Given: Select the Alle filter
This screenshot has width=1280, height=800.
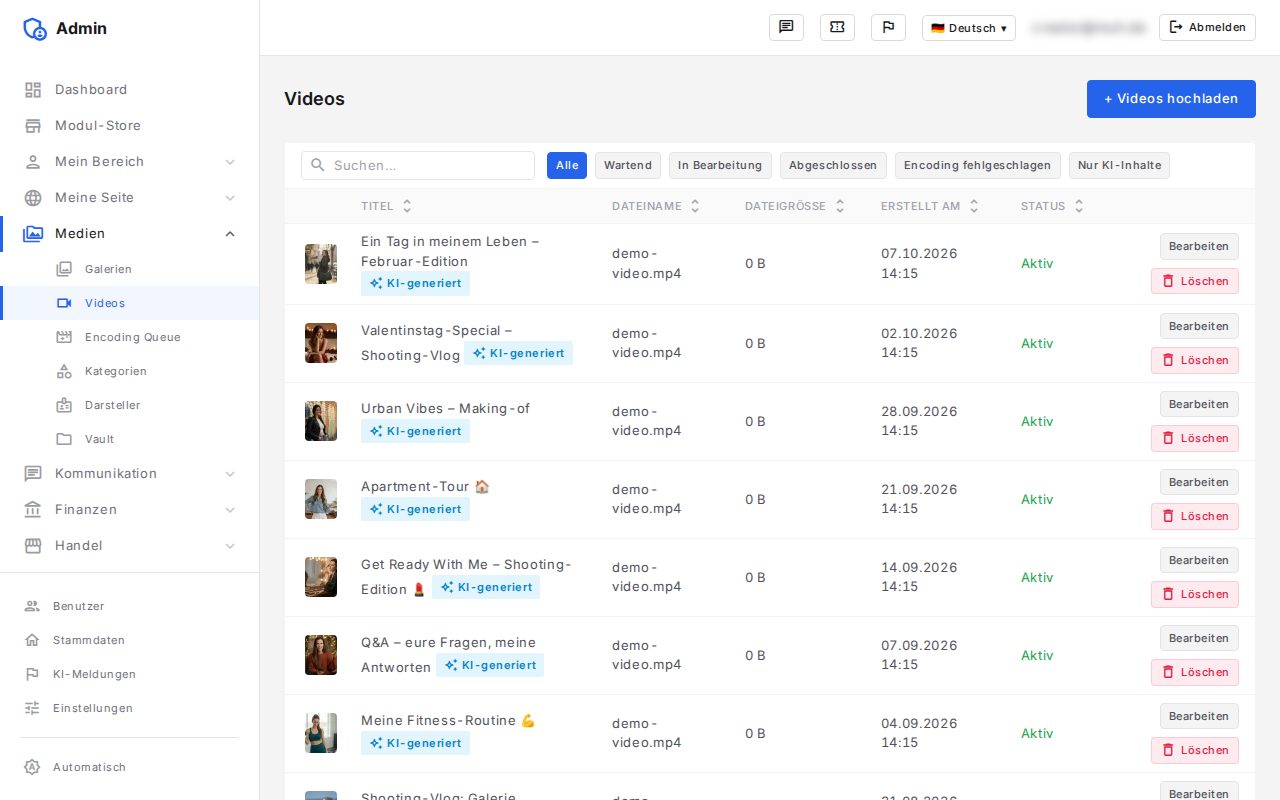Looking at the screenshot, I should tap(567, 166).
